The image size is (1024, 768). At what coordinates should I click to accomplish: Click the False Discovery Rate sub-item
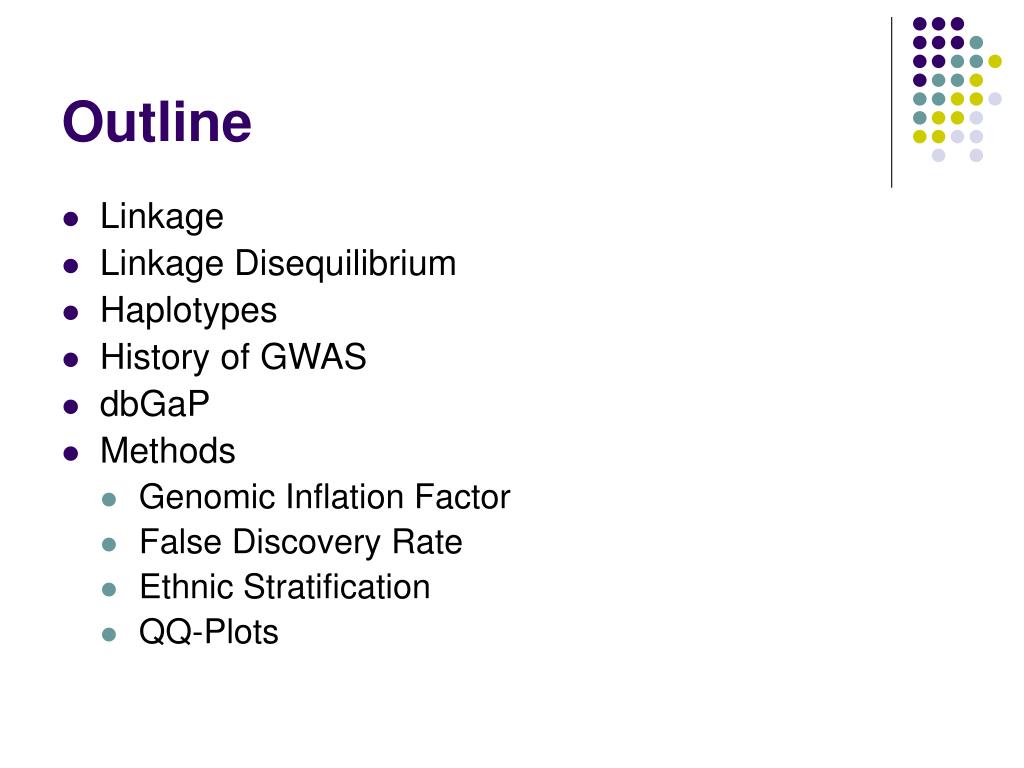click(x=300, y=542)
